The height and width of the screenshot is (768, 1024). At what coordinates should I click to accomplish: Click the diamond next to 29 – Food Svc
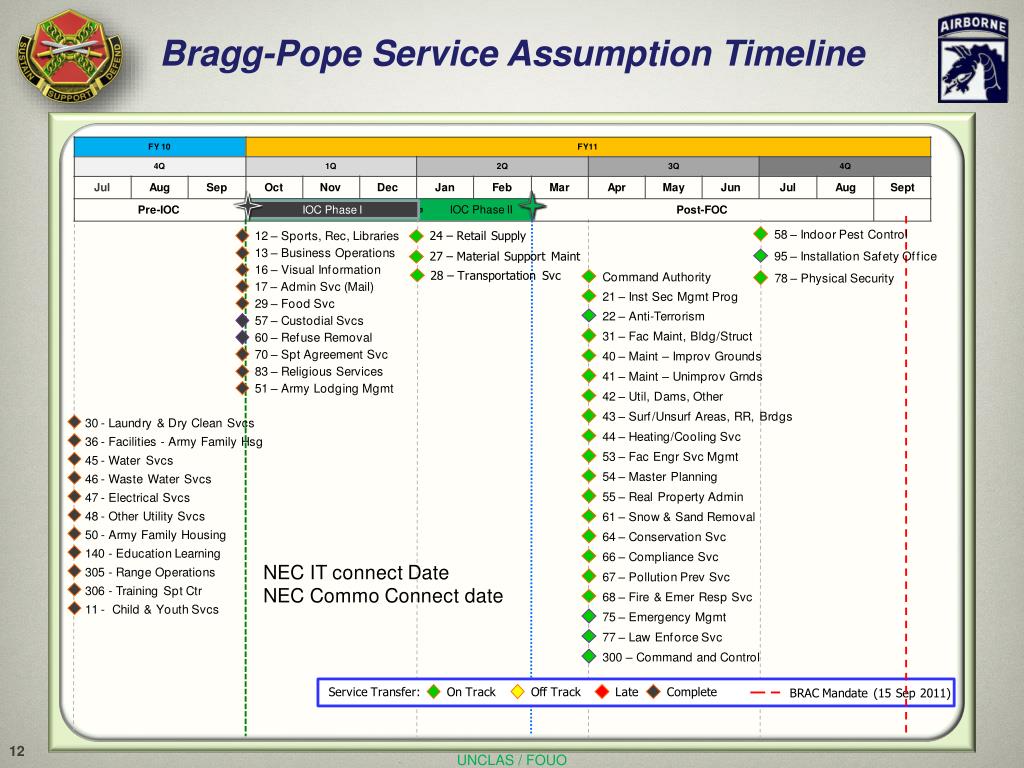(x=242, y=303)
